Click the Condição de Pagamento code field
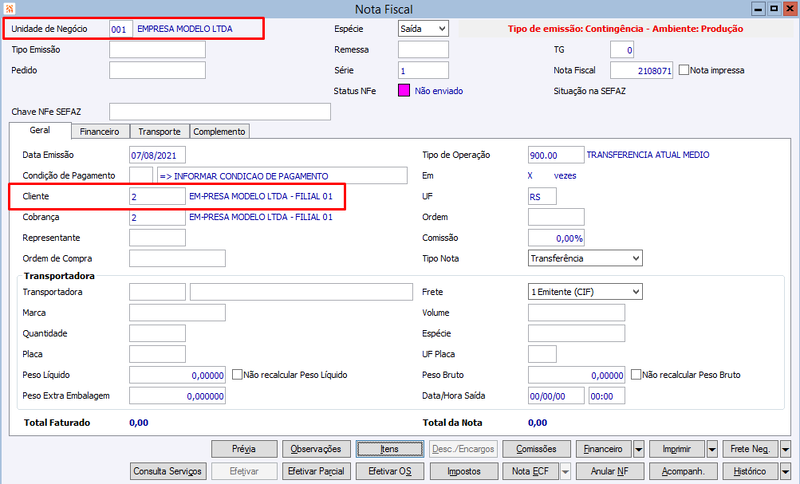This screenshot has width=800, height=484. 141,175
